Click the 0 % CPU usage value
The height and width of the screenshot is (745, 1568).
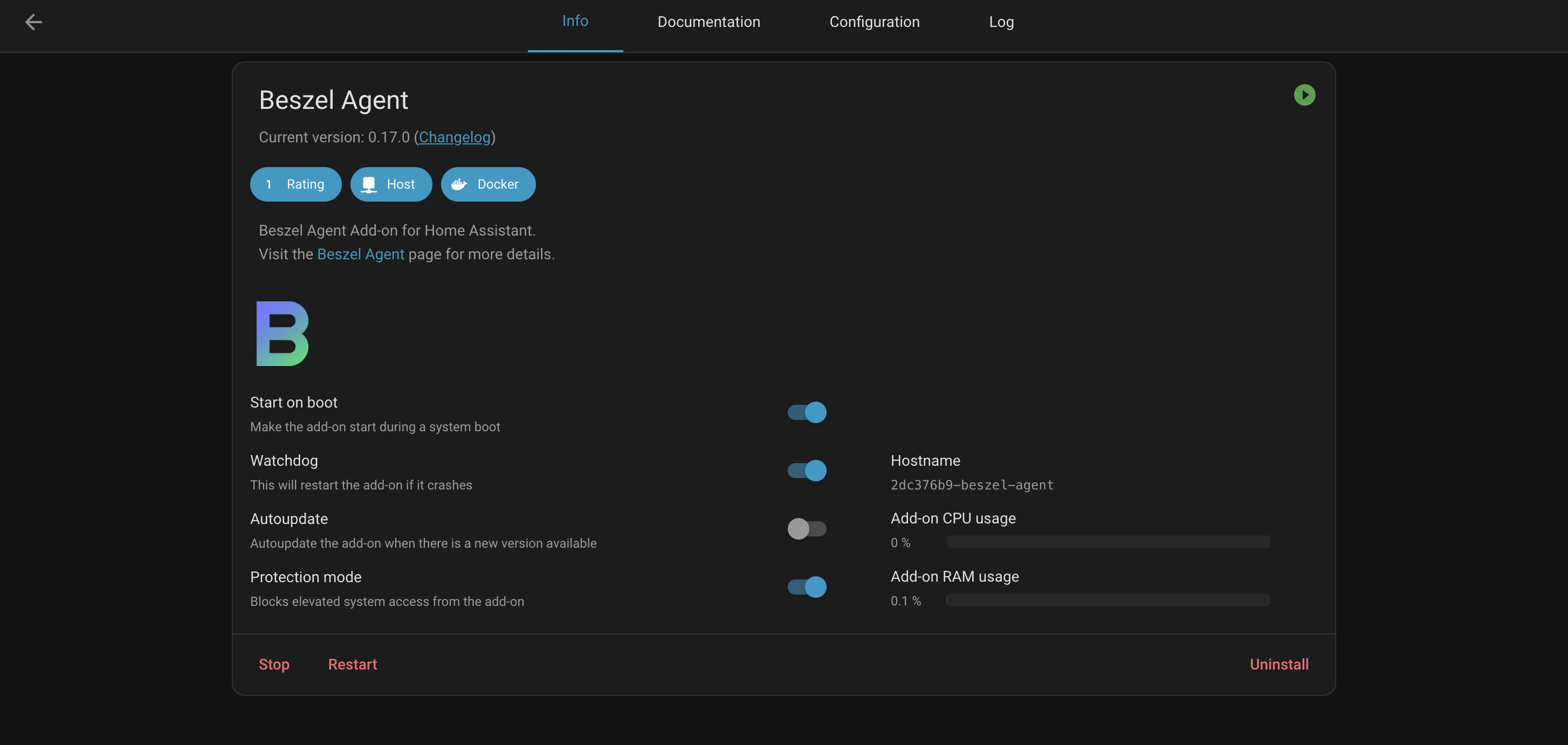(900, 543)
